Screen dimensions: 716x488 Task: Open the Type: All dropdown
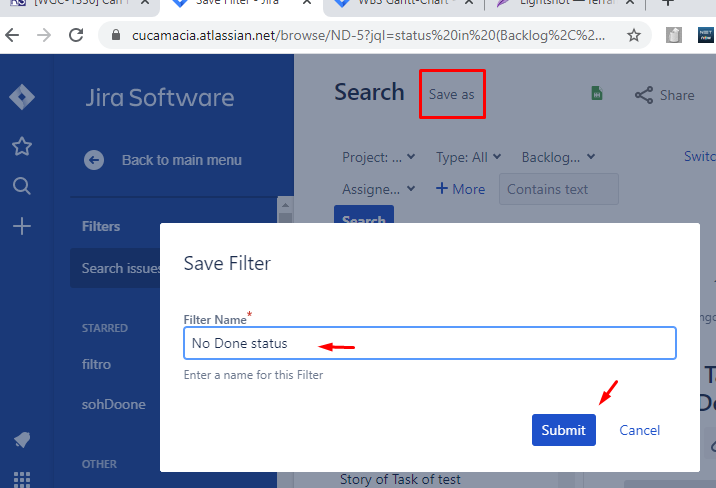(x=469, y=157)
